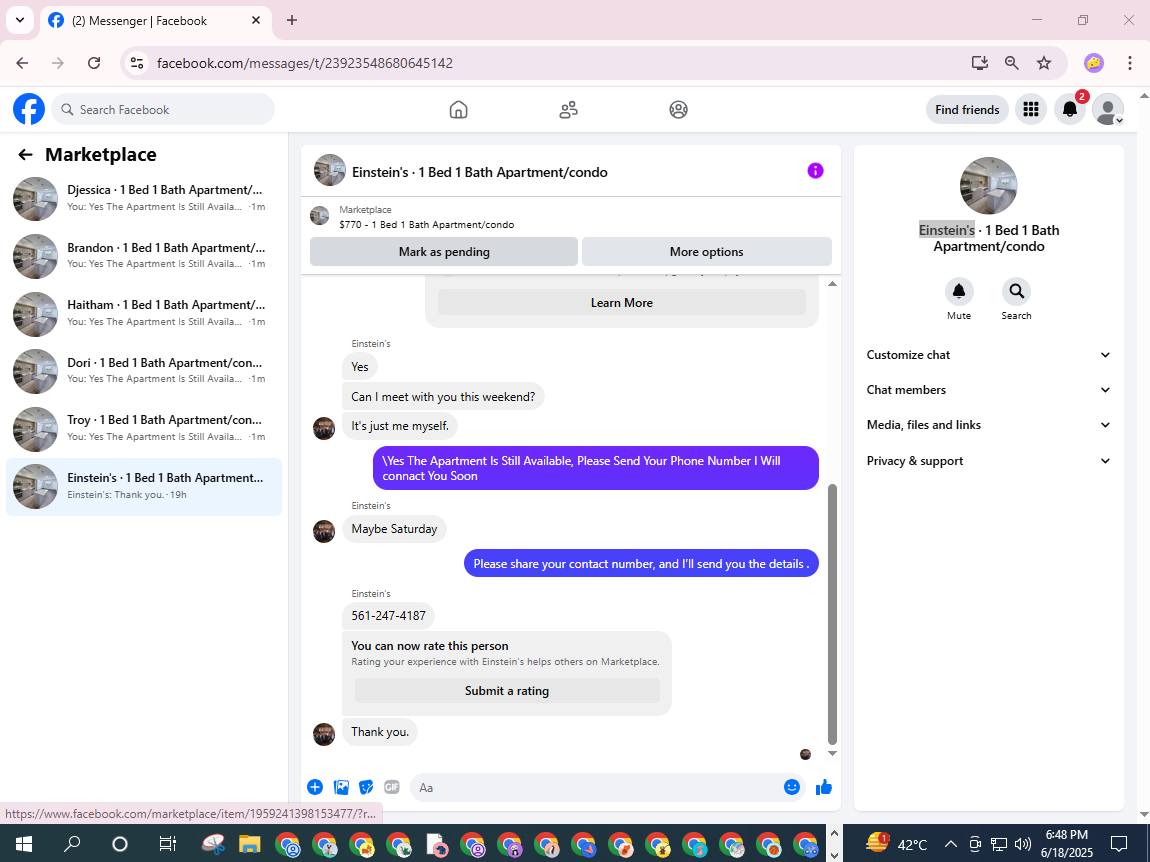Open Windows Start menu
Screen dimensions: 1150x862
pyautogui.click(x=23, y=844)
